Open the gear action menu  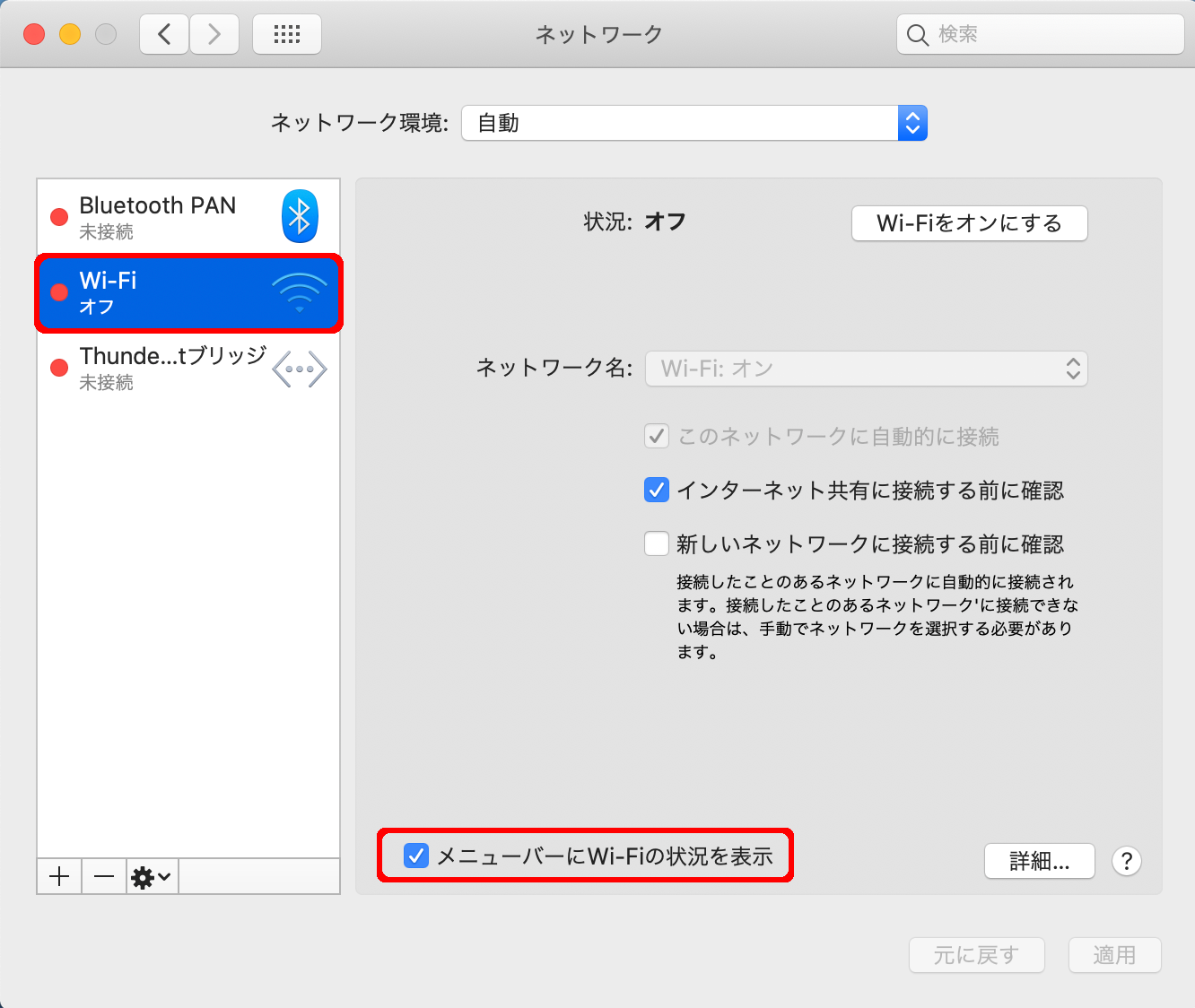click(x=152, y=876)
